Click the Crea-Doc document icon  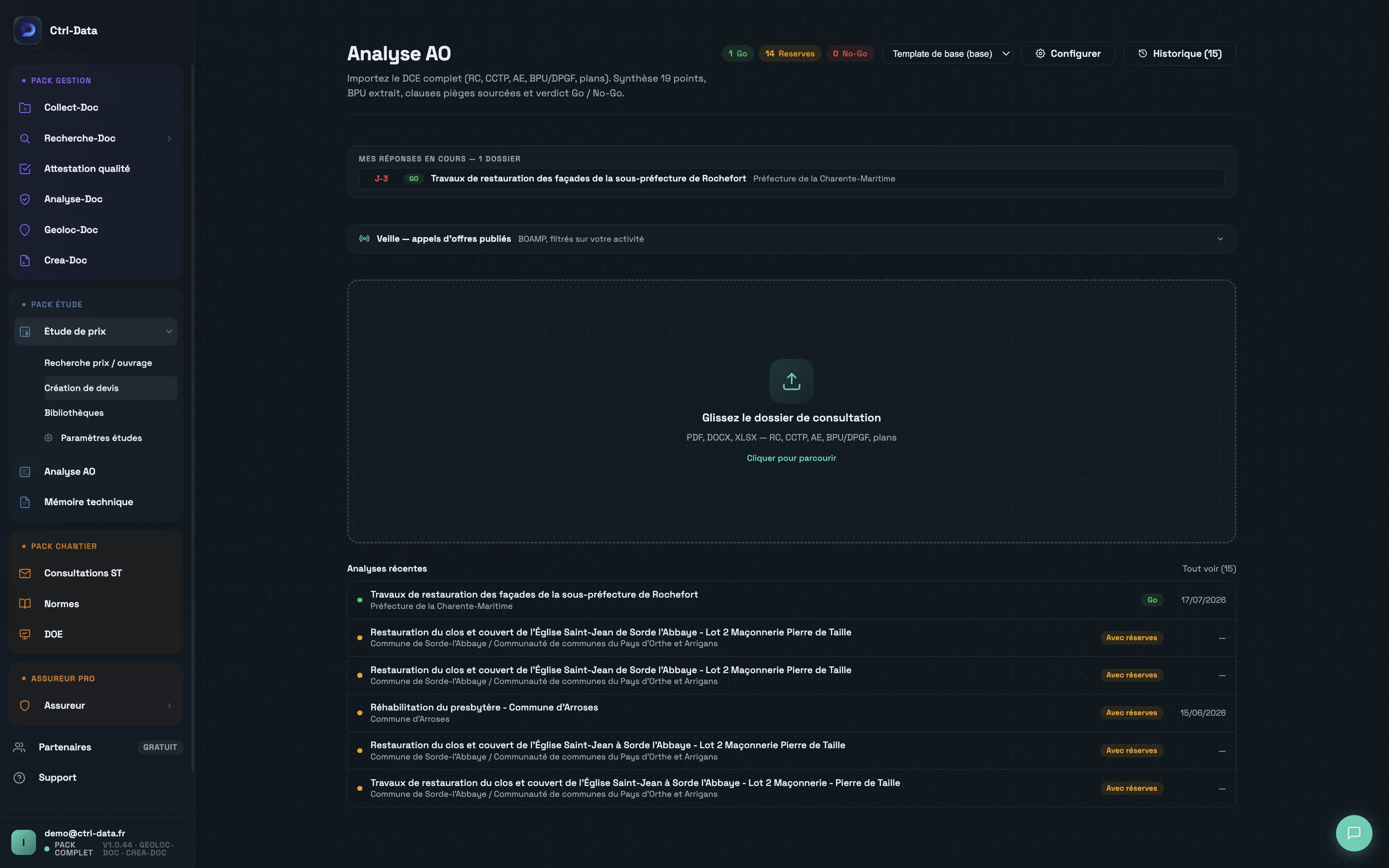pyautogui.click(x=25, y=260)
